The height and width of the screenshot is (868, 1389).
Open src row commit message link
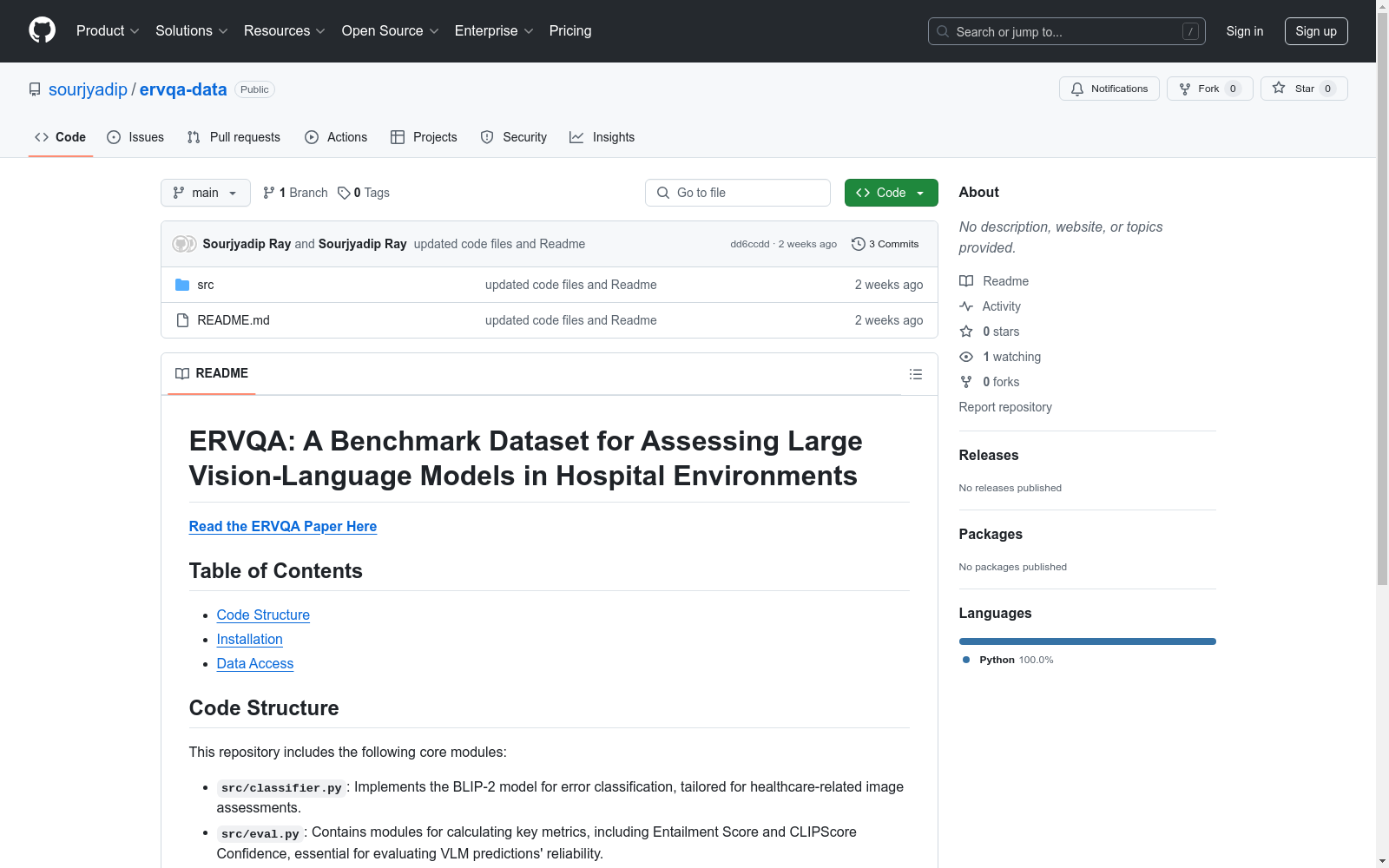coord(571,285)
